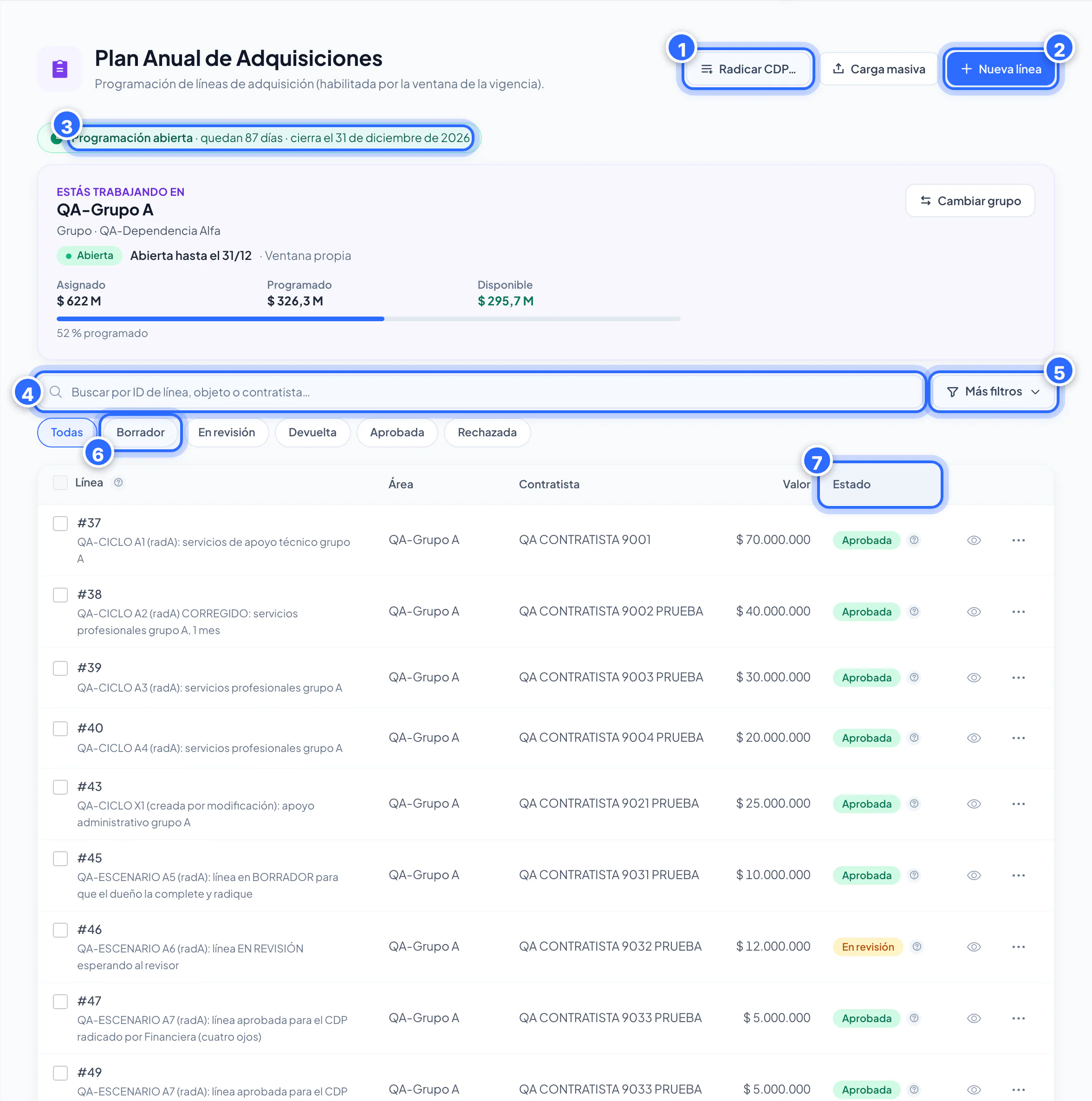Open three-dot menu for line #39
Screen dimensions: 1092x1101
[1019, 678]
